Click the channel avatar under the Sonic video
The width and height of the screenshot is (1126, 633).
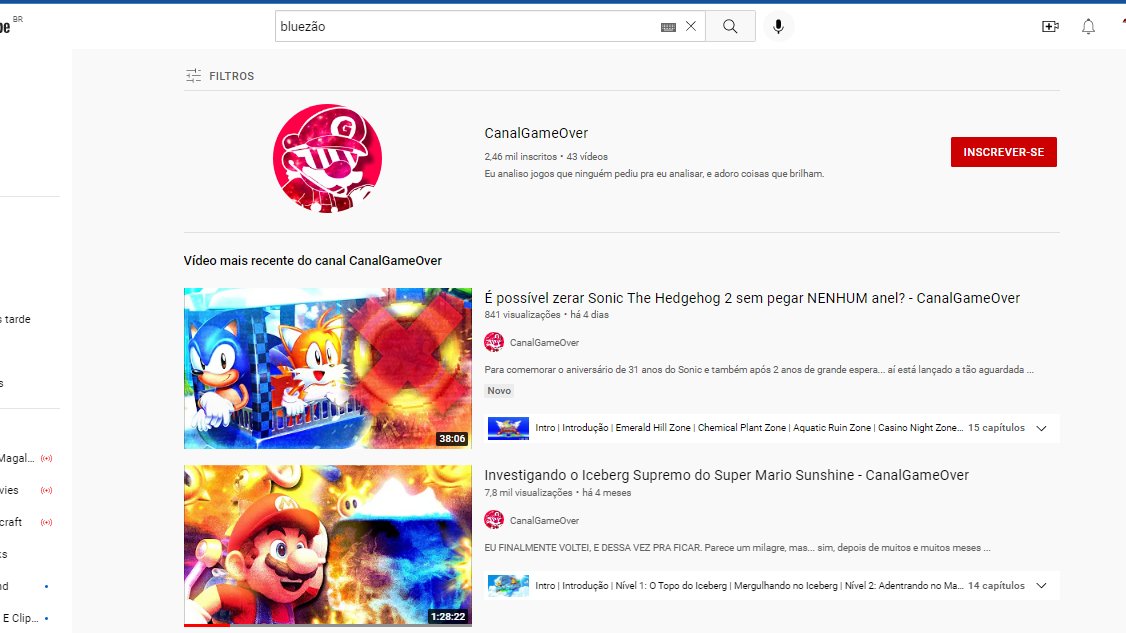point(494,342)
